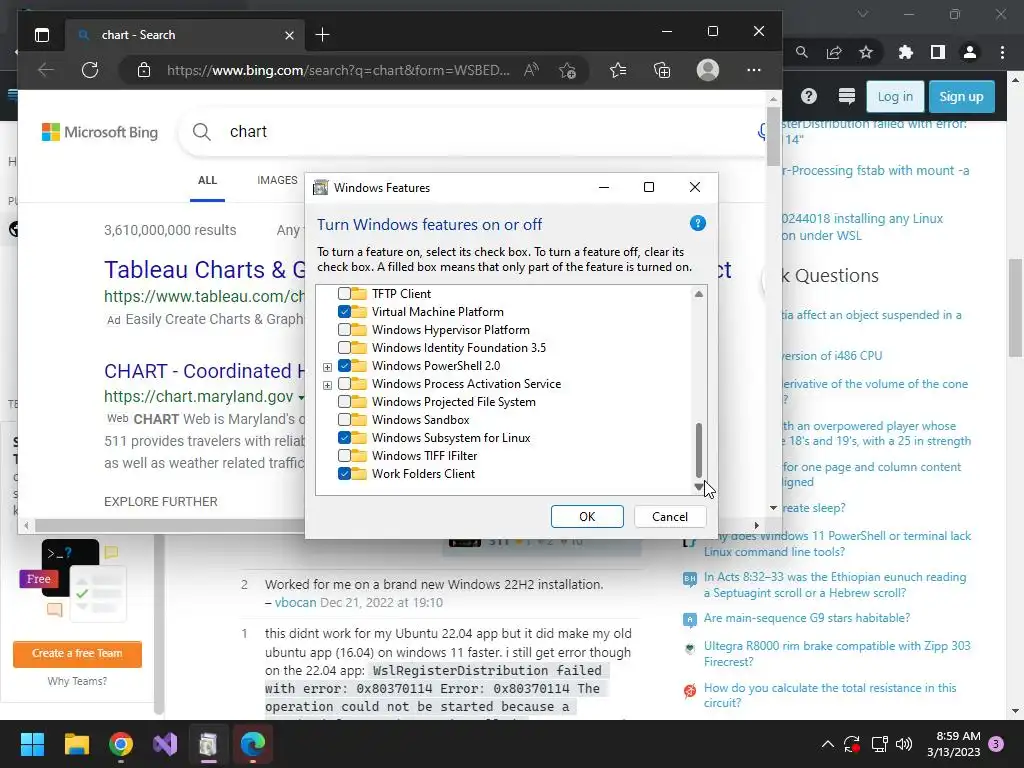Open Microsoft Edge from taskbar

tap(253, 744)
